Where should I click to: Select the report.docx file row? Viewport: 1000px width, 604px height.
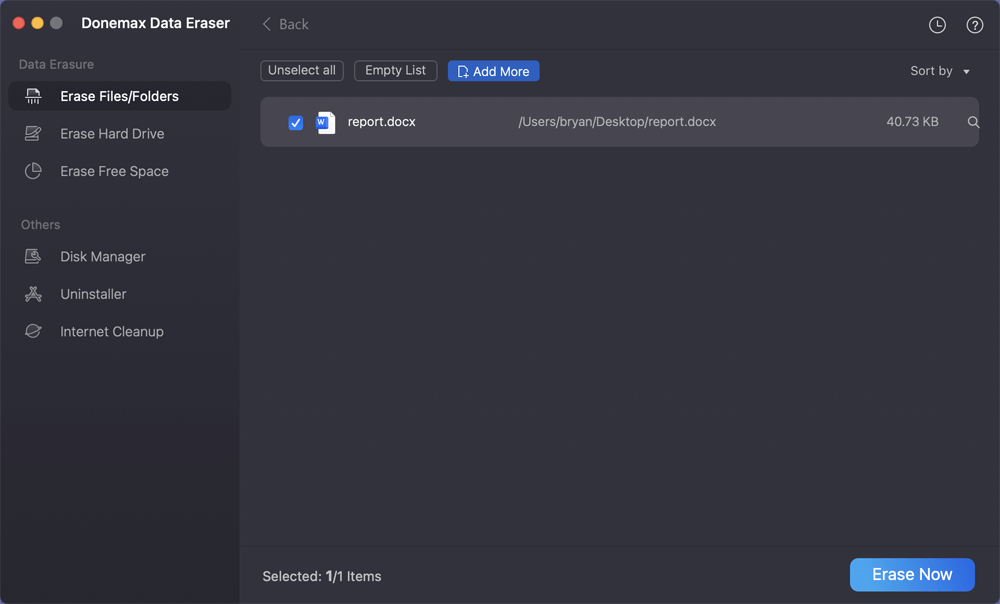[600, 121]
